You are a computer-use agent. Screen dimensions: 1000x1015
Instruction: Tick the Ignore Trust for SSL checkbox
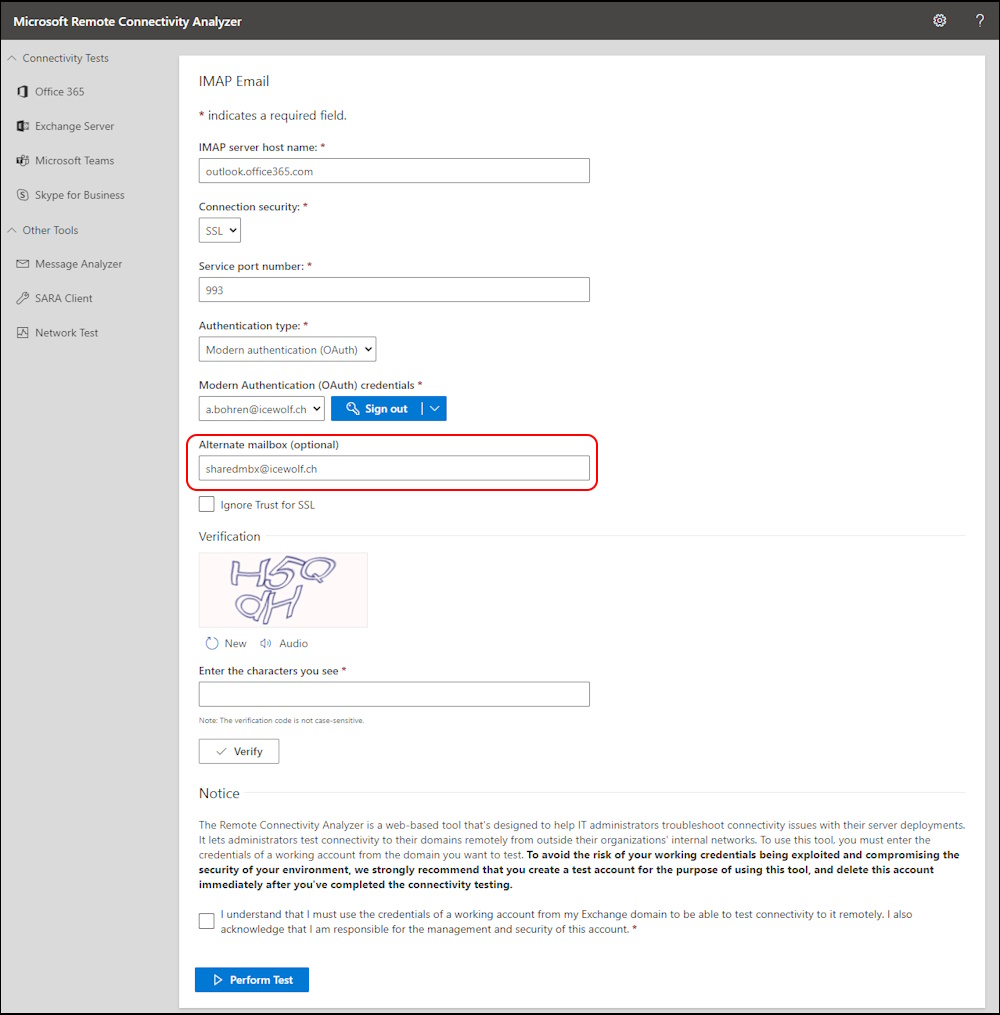(x=206, y=504)
